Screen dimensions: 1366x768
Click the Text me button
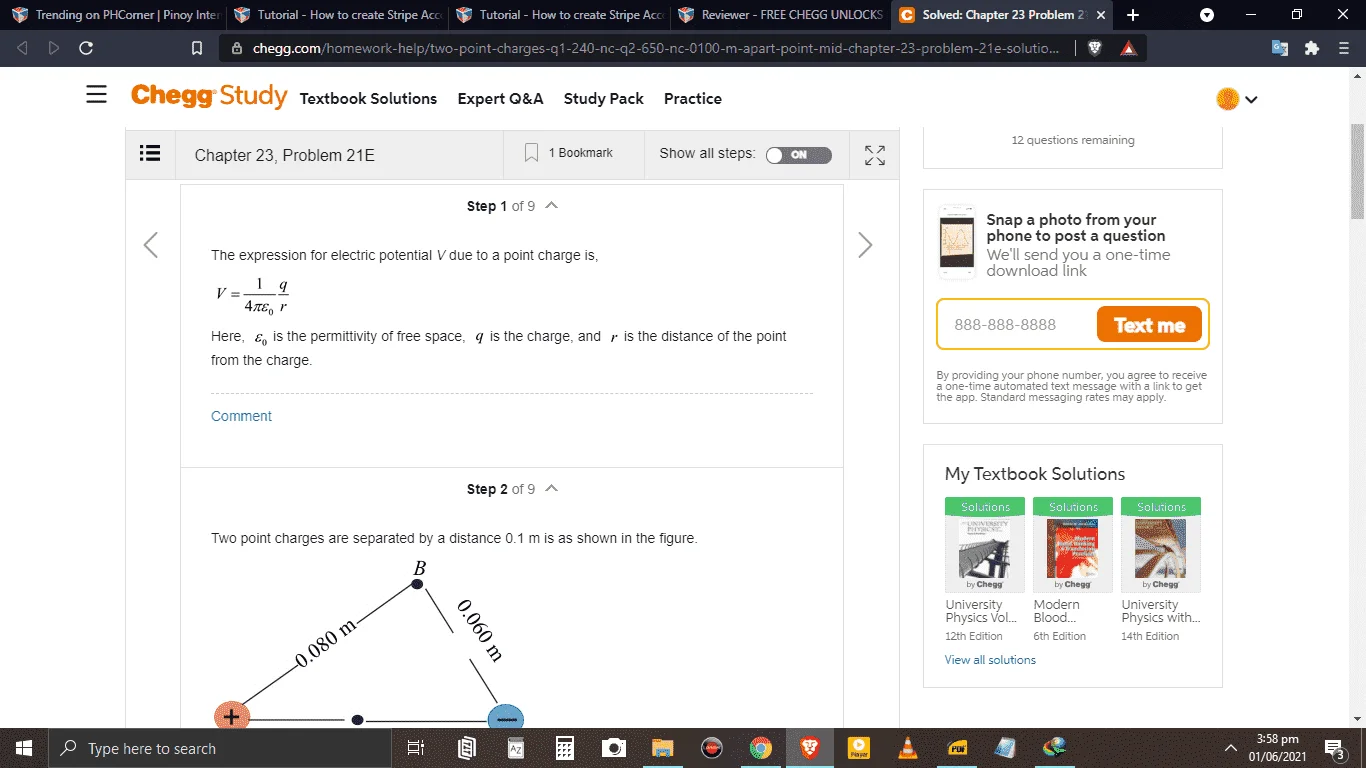coord(1149,324)
